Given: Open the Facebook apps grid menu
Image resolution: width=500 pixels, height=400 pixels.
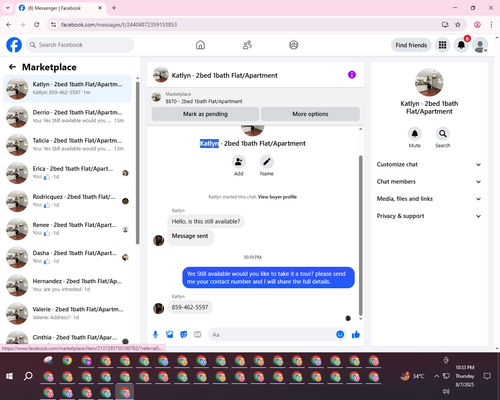Looking at the screenshot, I should click(x=442, y=45).
